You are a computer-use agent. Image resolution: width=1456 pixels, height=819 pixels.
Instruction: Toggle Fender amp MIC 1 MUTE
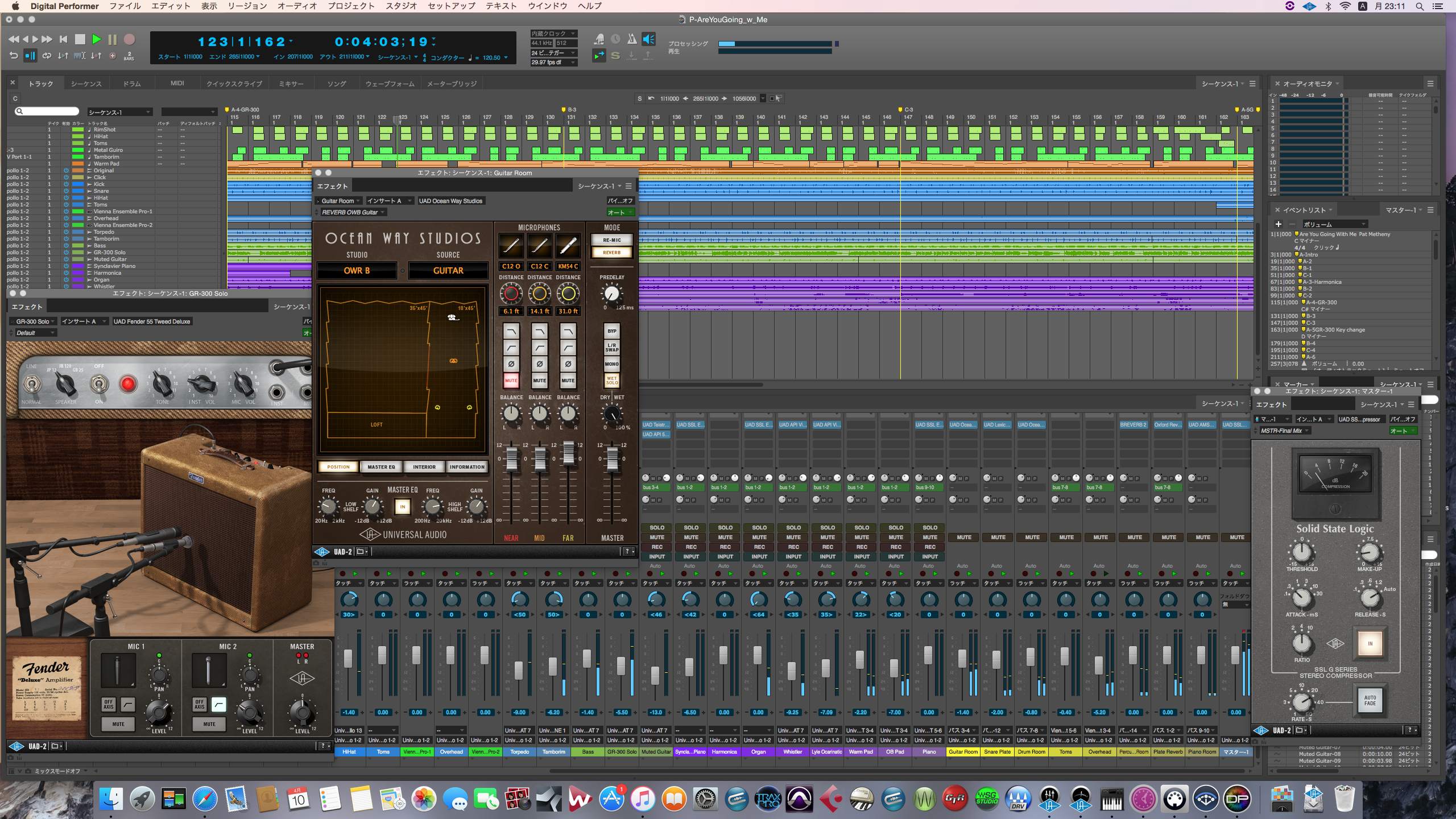tap(118, 724)
